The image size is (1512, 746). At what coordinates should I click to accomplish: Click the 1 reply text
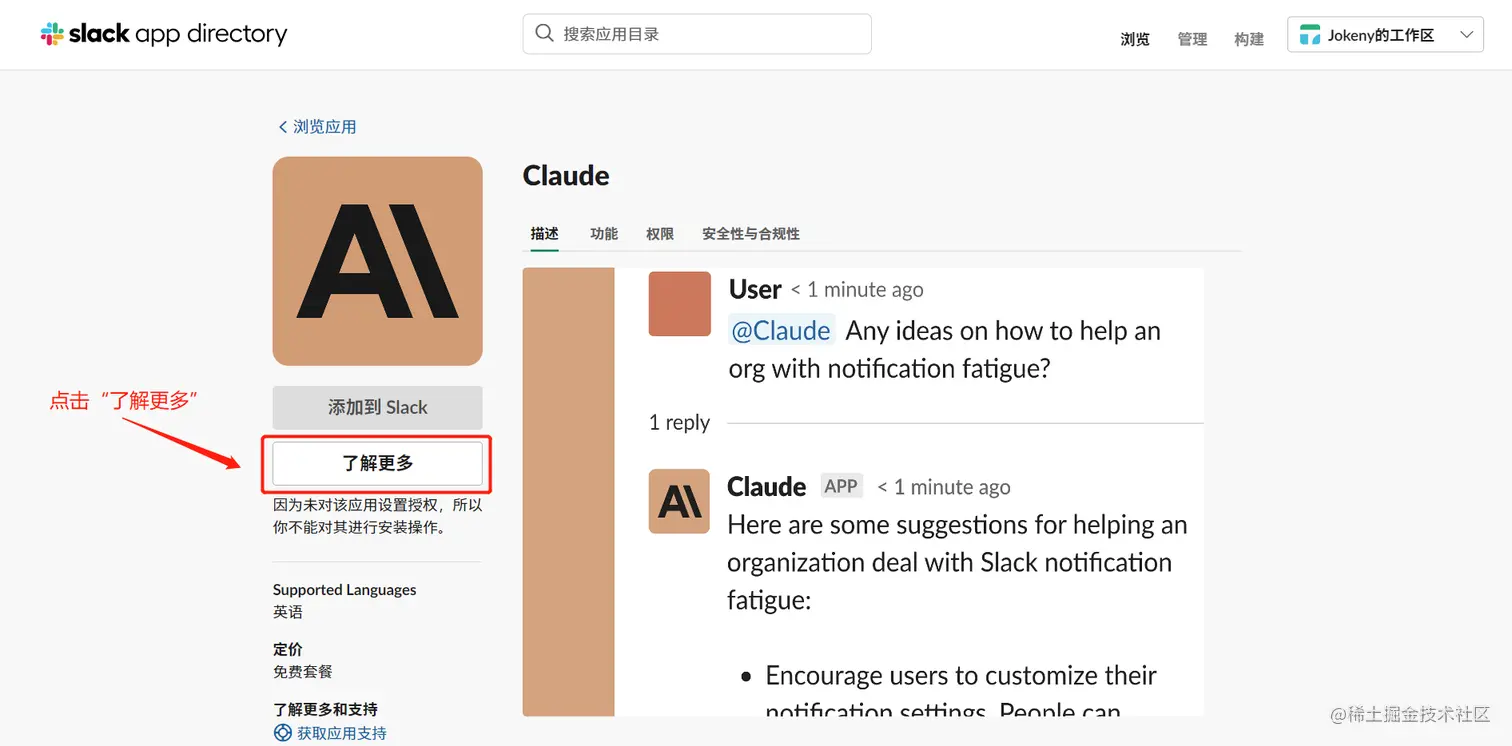click(x=679, y=423)
